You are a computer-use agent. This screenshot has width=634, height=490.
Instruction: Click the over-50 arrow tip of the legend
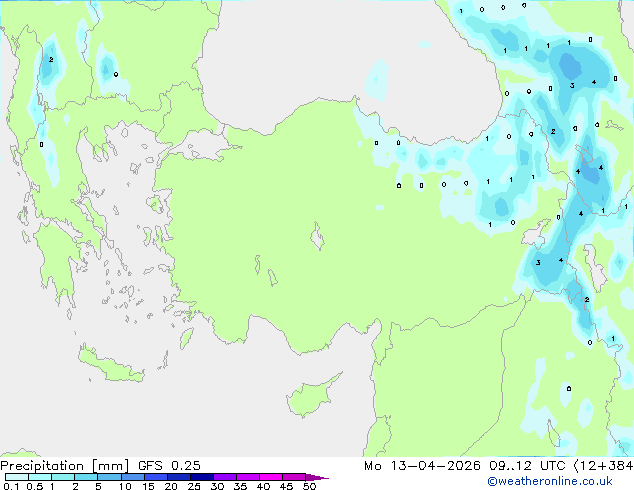(317, 477)
